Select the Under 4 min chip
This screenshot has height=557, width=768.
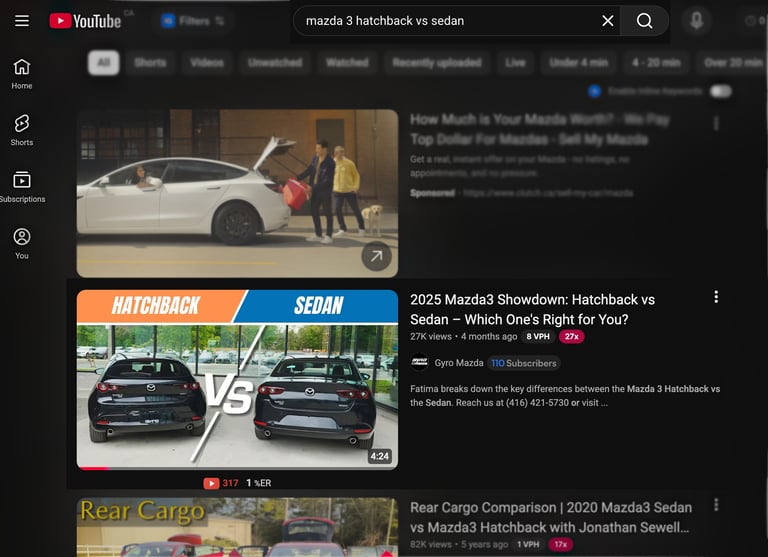[578, 63]
